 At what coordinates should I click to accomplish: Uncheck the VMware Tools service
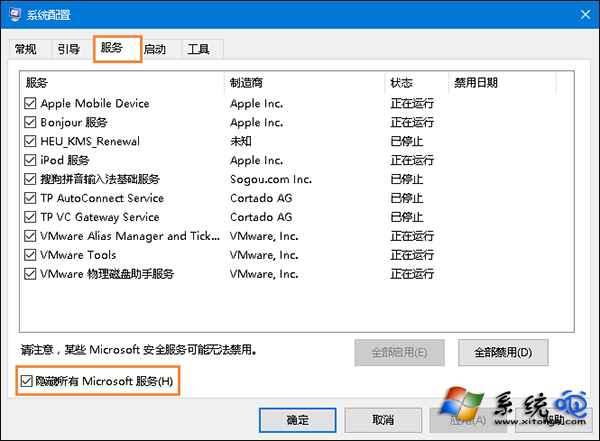[x=30, y=255]
